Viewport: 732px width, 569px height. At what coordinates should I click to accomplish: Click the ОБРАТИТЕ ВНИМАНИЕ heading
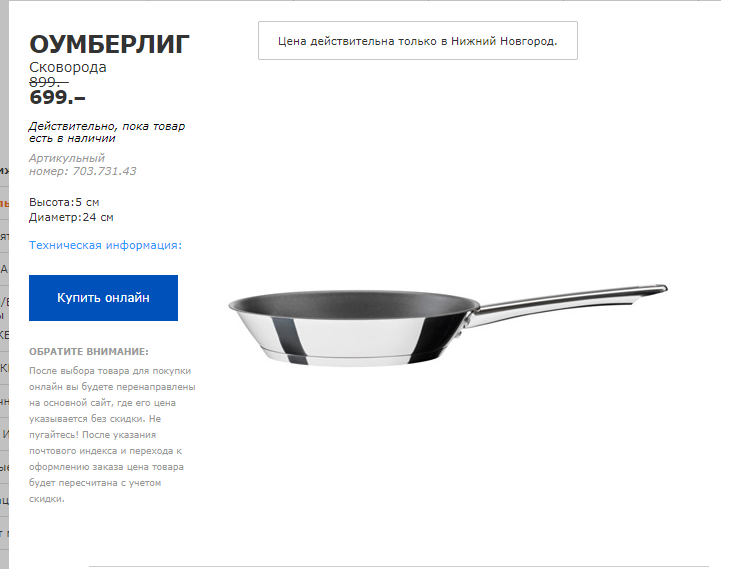tap(89, 351)
